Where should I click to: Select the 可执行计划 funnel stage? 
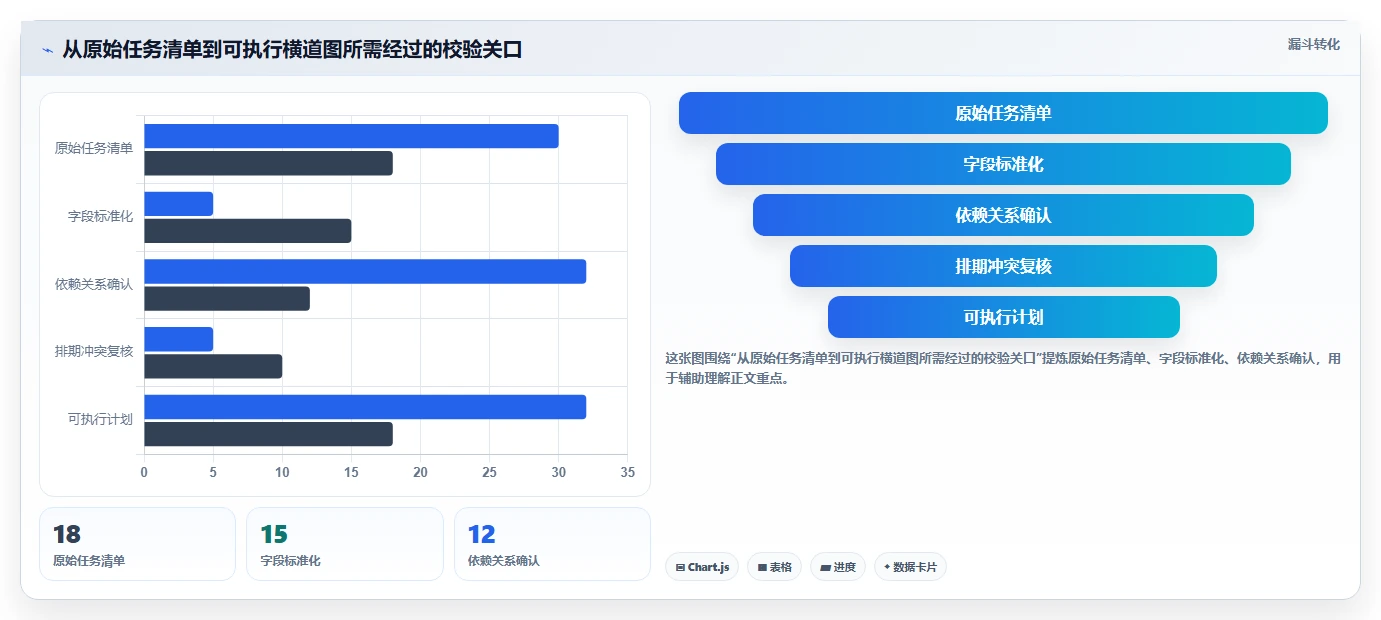coord(1003,317)
